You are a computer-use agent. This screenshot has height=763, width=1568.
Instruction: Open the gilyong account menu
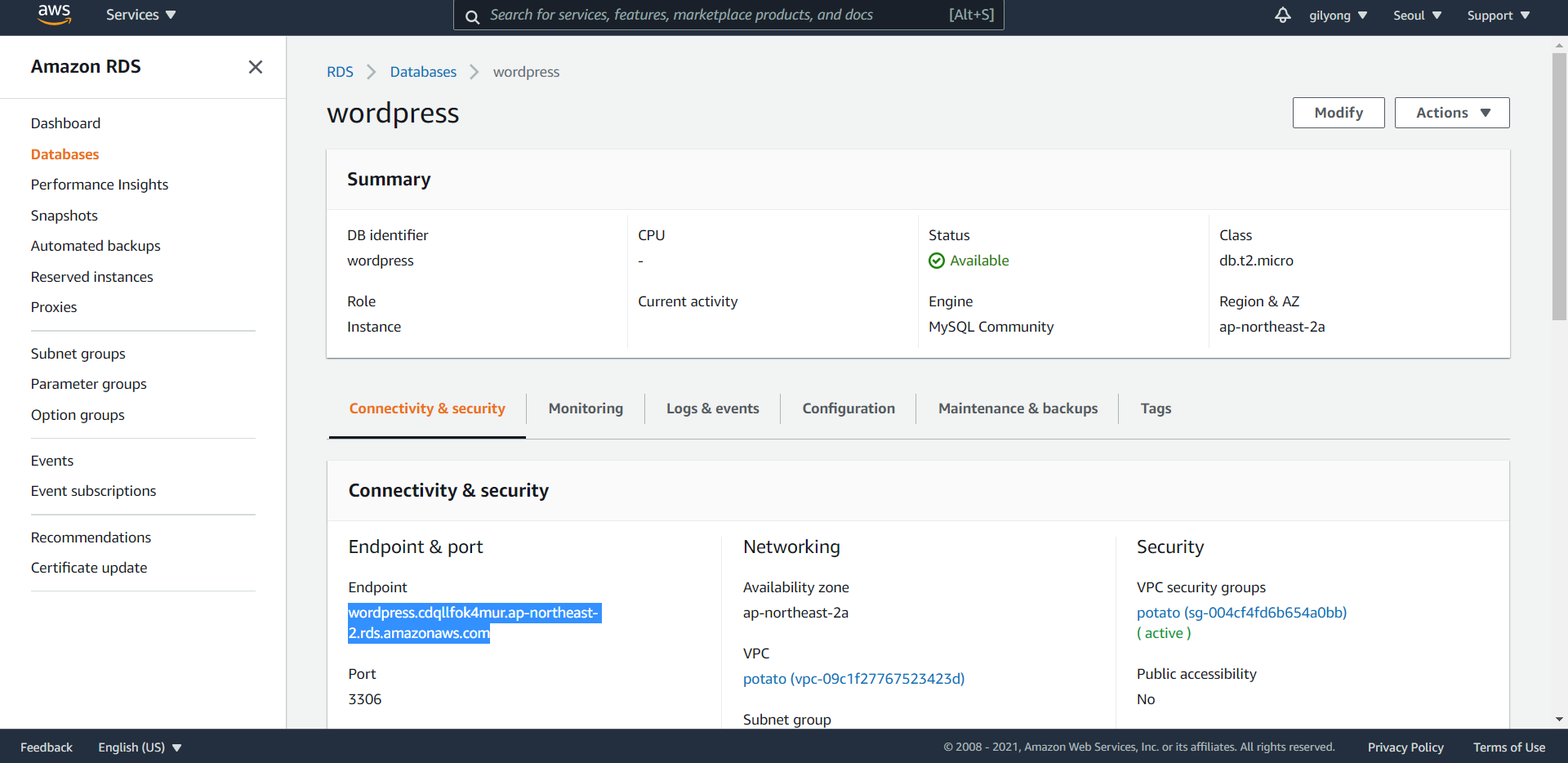pos(1338,16)
